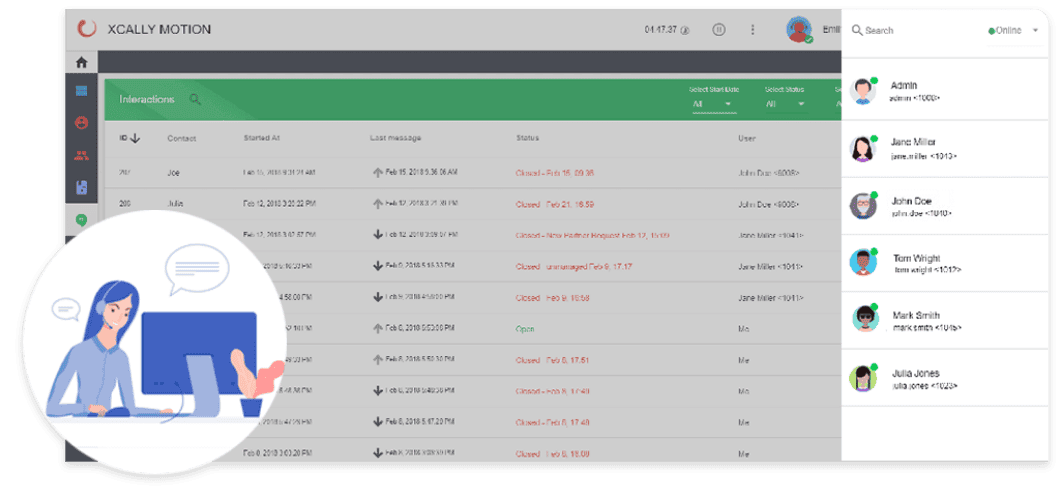The height and width of the screenshot is (503, 1062).
Task: Click the User column header
Action: coord(747,138)
